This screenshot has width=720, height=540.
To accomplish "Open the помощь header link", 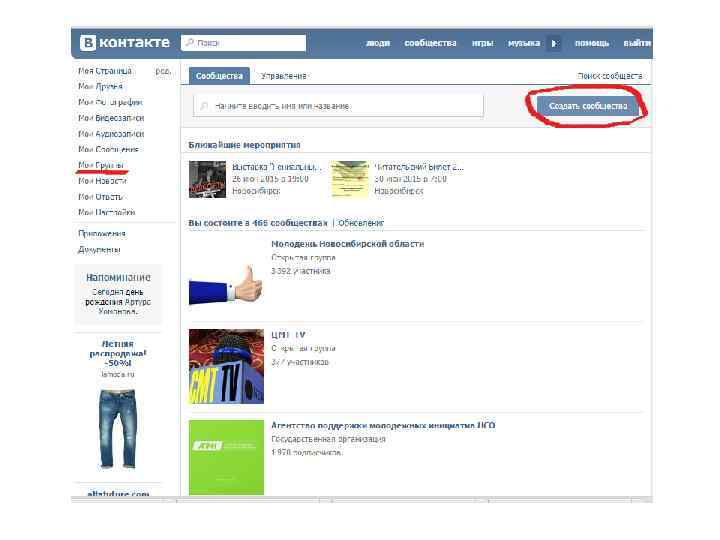I will [x=592, y=43].
